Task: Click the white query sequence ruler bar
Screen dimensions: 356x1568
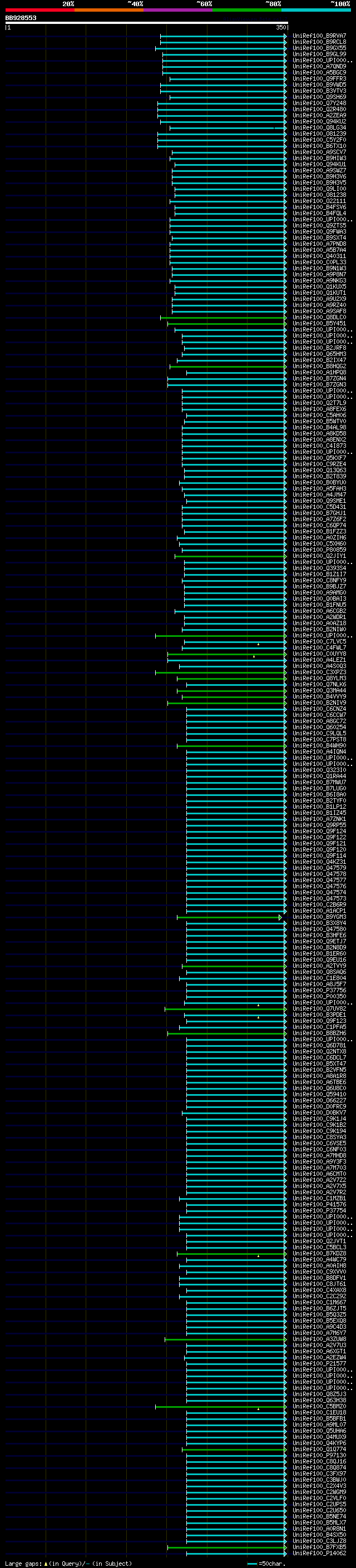Action: [147, 23]
